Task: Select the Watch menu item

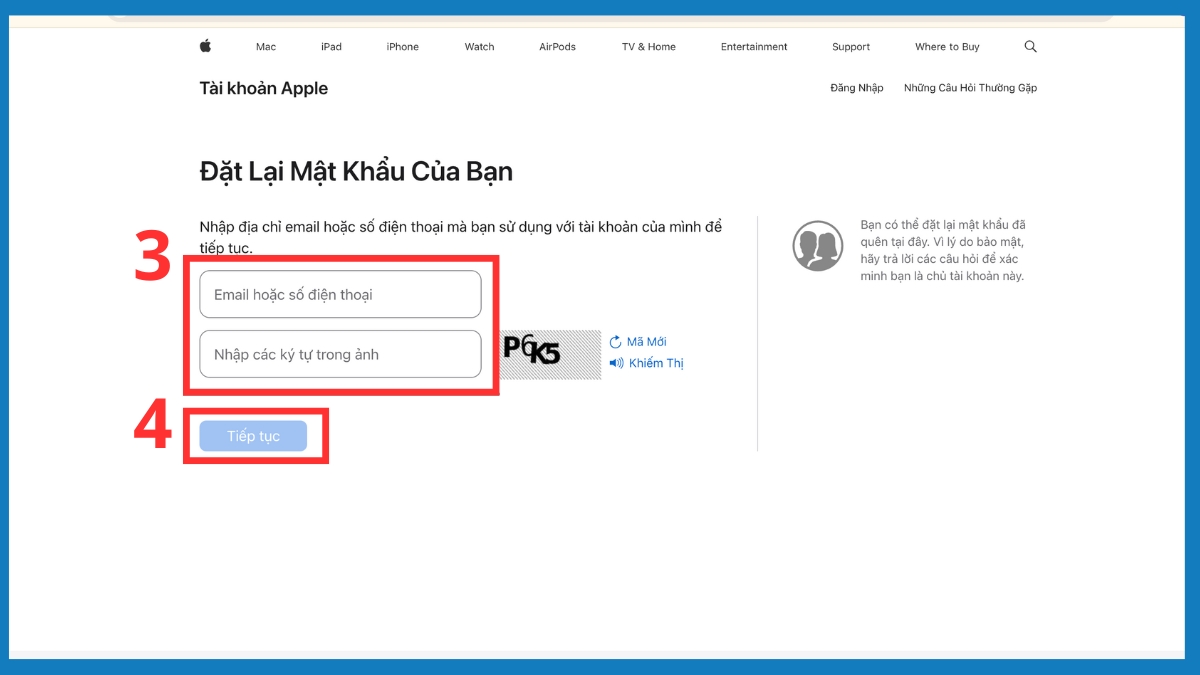Action: pyautogui.click(x=479, y=46)
